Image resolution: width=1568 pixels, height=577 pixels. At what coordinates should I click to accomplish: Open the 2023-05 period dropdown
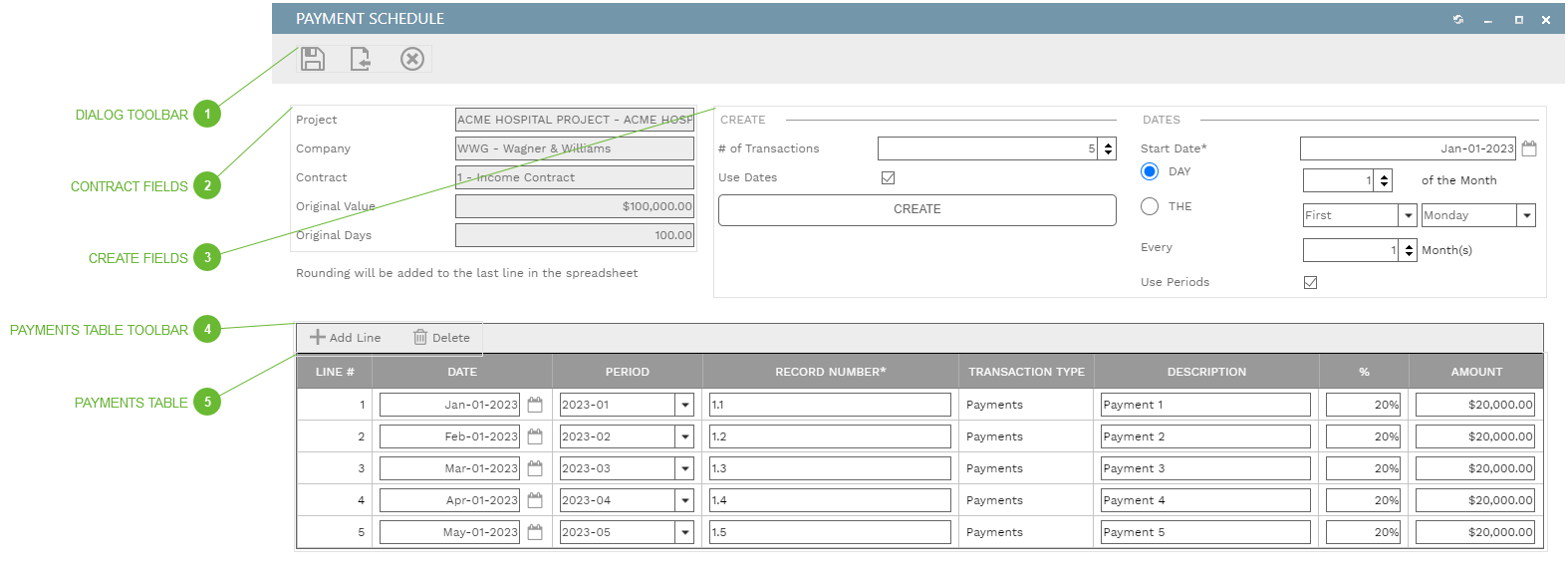[684, 532]
